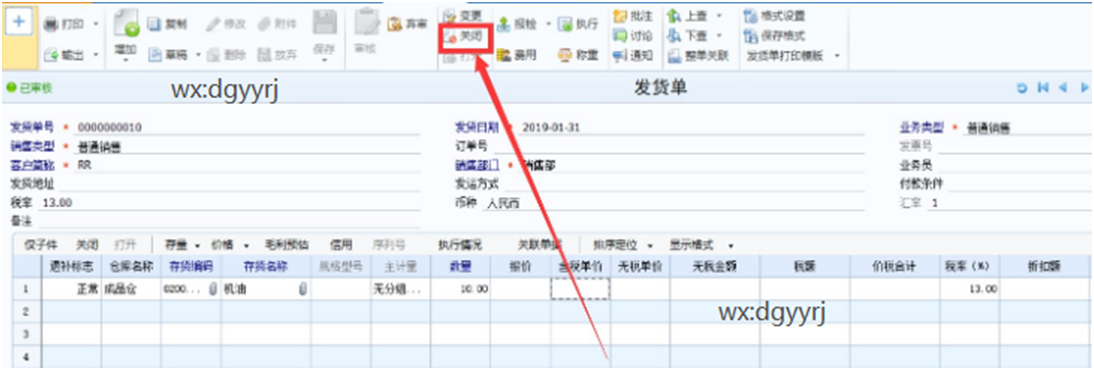Click 仅子件 in the grid toolbar
Viewport: 1094px width, 370px height.
[x=41, y=245]
